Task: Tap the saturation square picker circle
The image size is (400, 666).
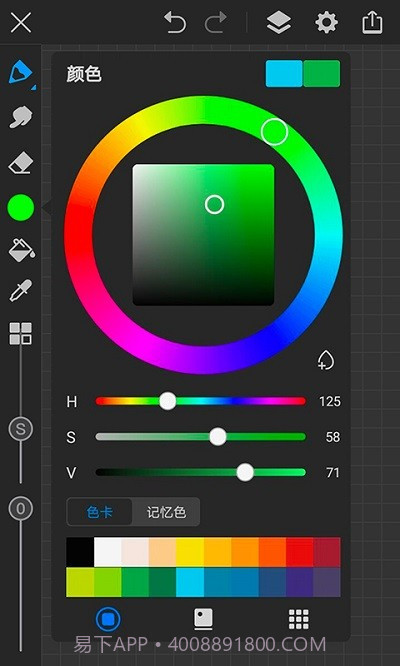Action: (x=214, y=204)
